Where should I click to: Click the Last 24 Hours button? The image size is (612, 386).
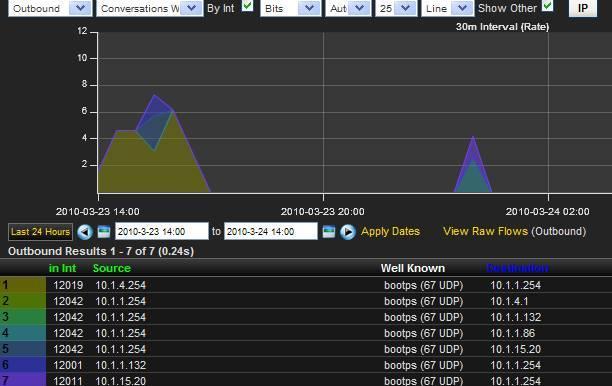pos(41,232)
